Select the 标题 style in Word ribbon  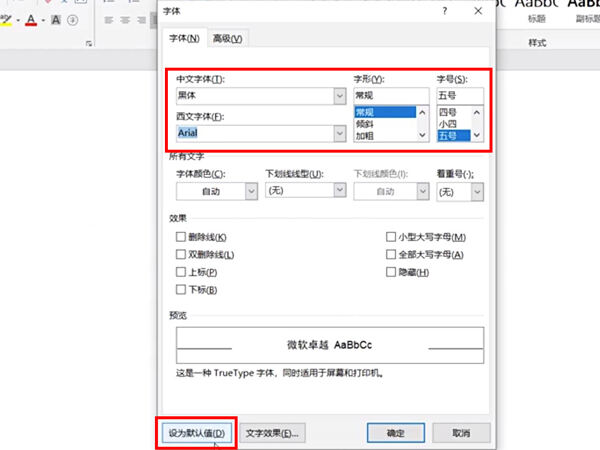pos(536,11)
